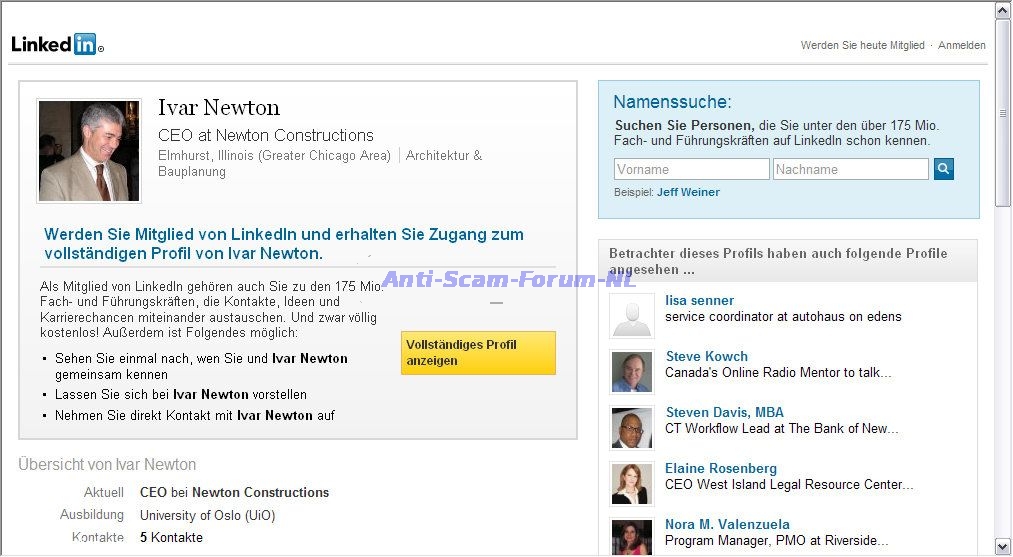Visit the Elaine Rosenberg name link
This screenshot has height=557, width=1013.
tap(720, 468)
